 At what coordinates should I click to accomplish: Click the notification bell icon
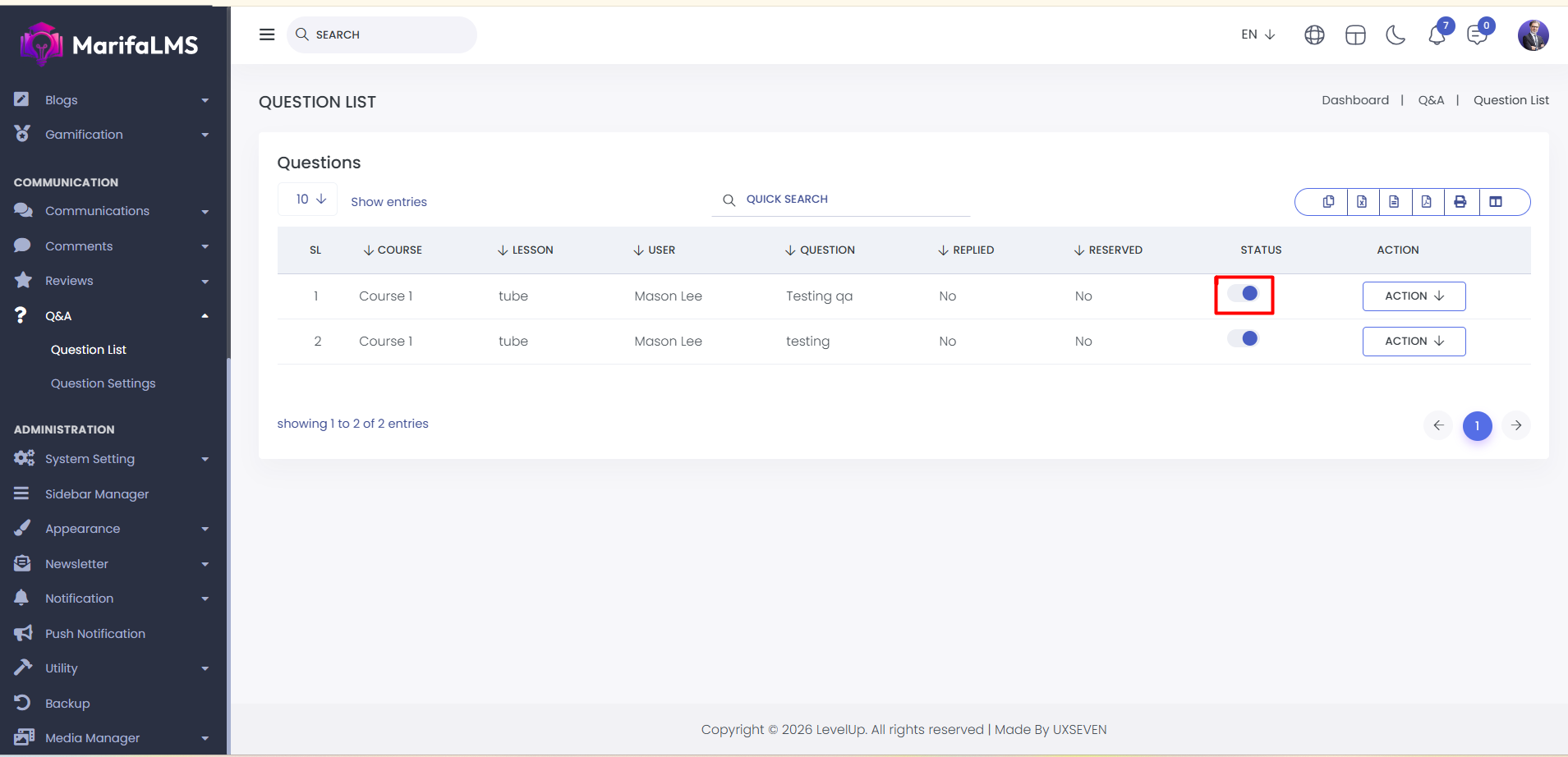coord(1436,35)
